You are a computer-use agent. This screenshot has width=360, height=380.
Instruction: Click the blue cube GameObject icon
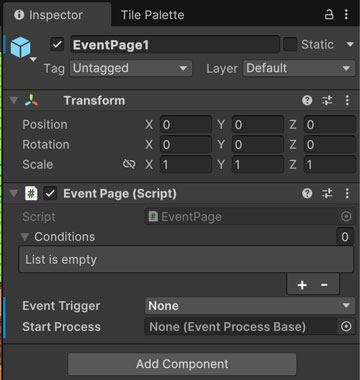21,47
